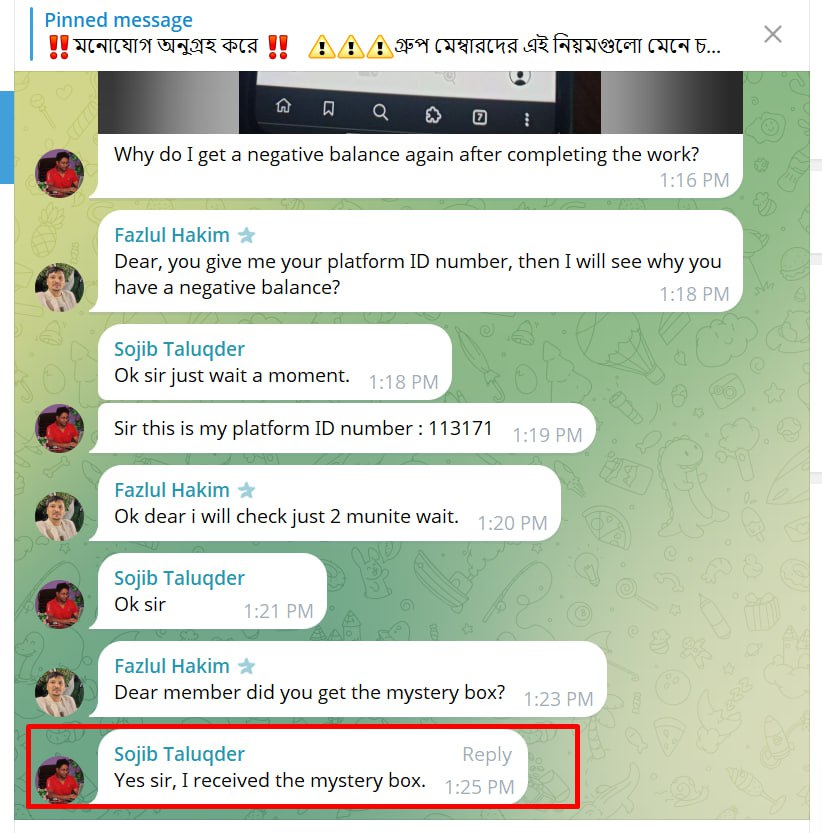Image resolution: width=822 pixels, height=833 pixels.
Task: Click the tab counter icon showing 7
Action: point(479,117)
